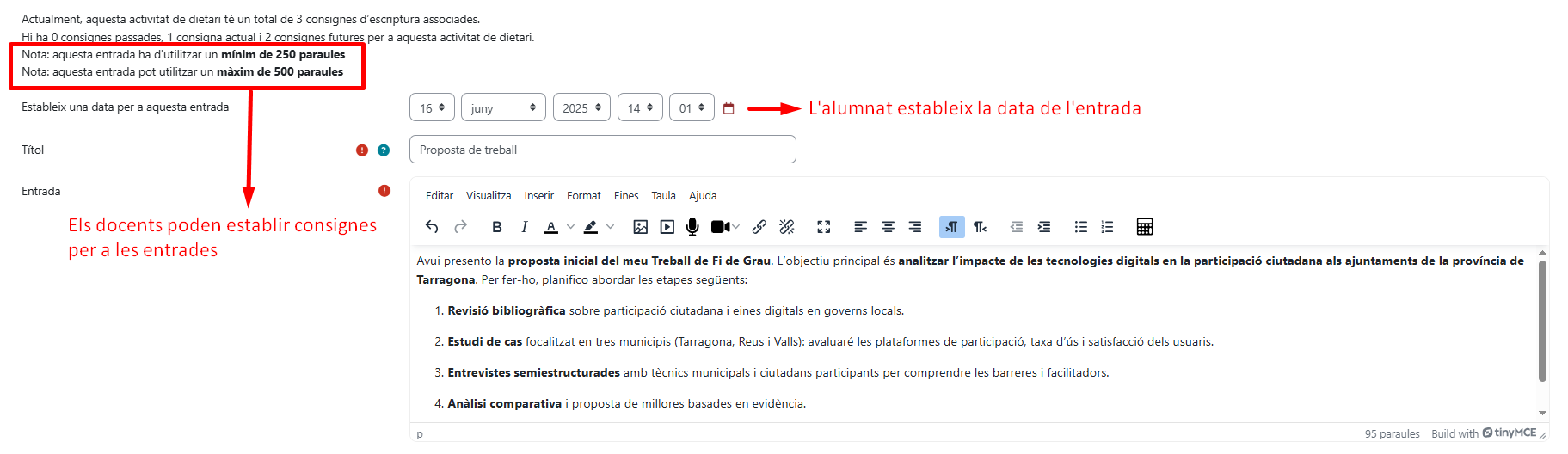Toggle italic formatting

tap(524, 227)
